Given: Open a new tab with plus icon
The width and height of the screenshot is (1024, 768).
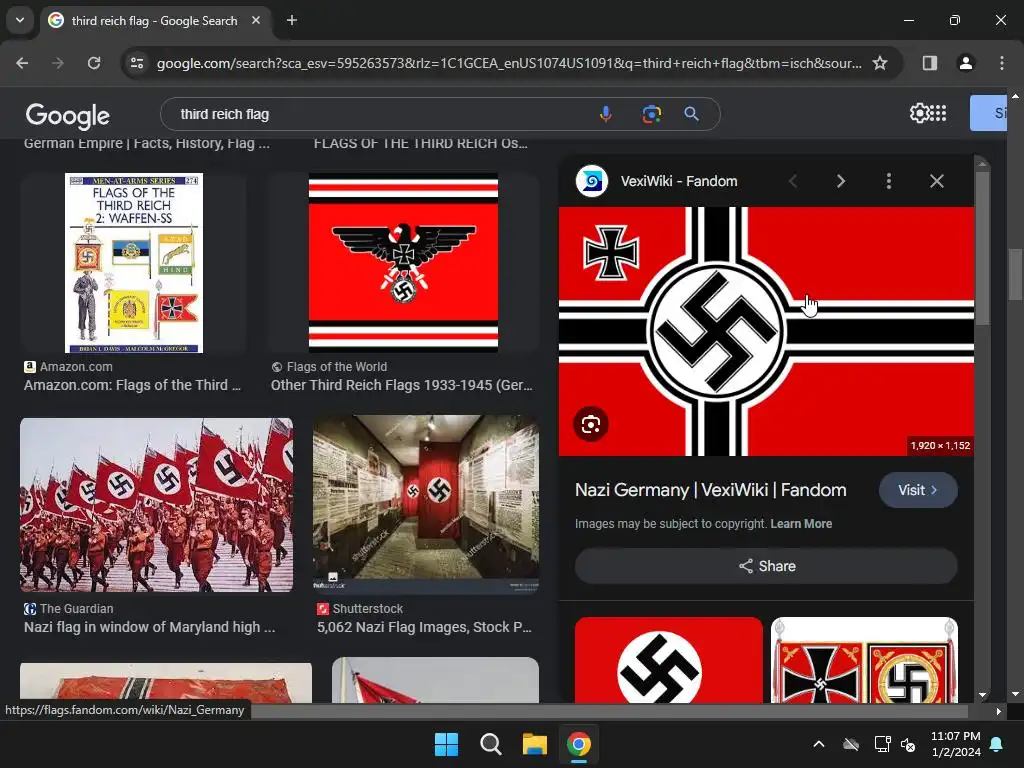Looking at the screenshot, I should tap(292, 20).
